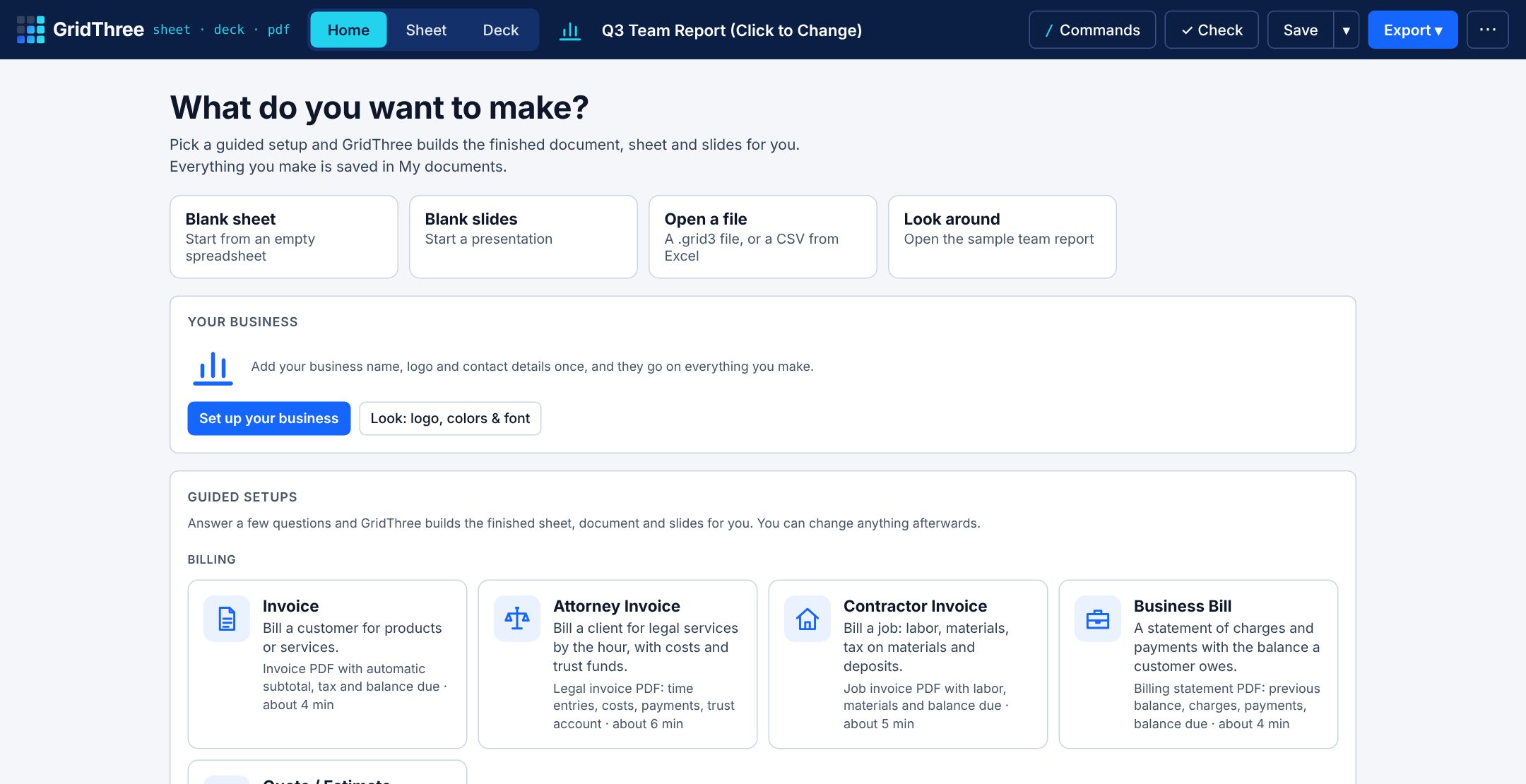Click the Business Bill briefcase icon

[1098, 619]
